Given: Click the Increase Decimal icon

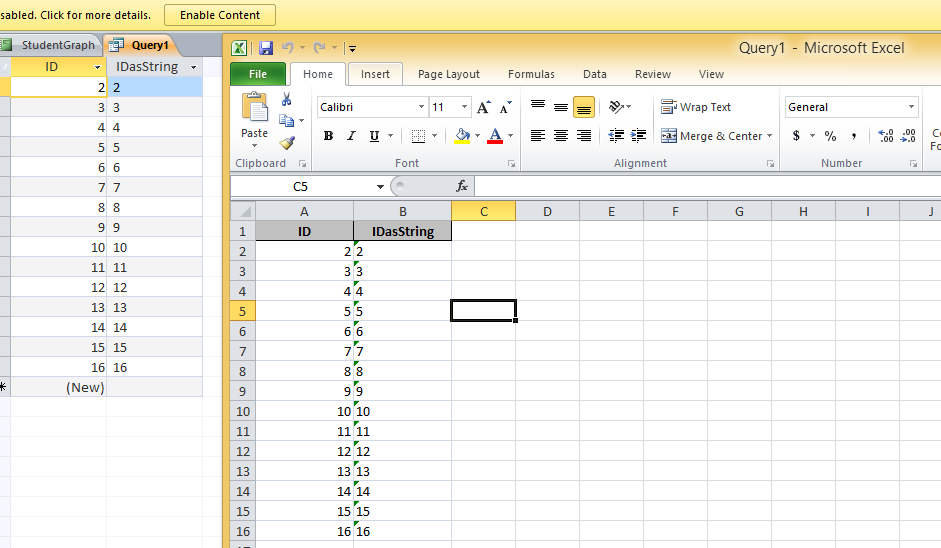Looking at the screenshot, I should click(886, 136).
